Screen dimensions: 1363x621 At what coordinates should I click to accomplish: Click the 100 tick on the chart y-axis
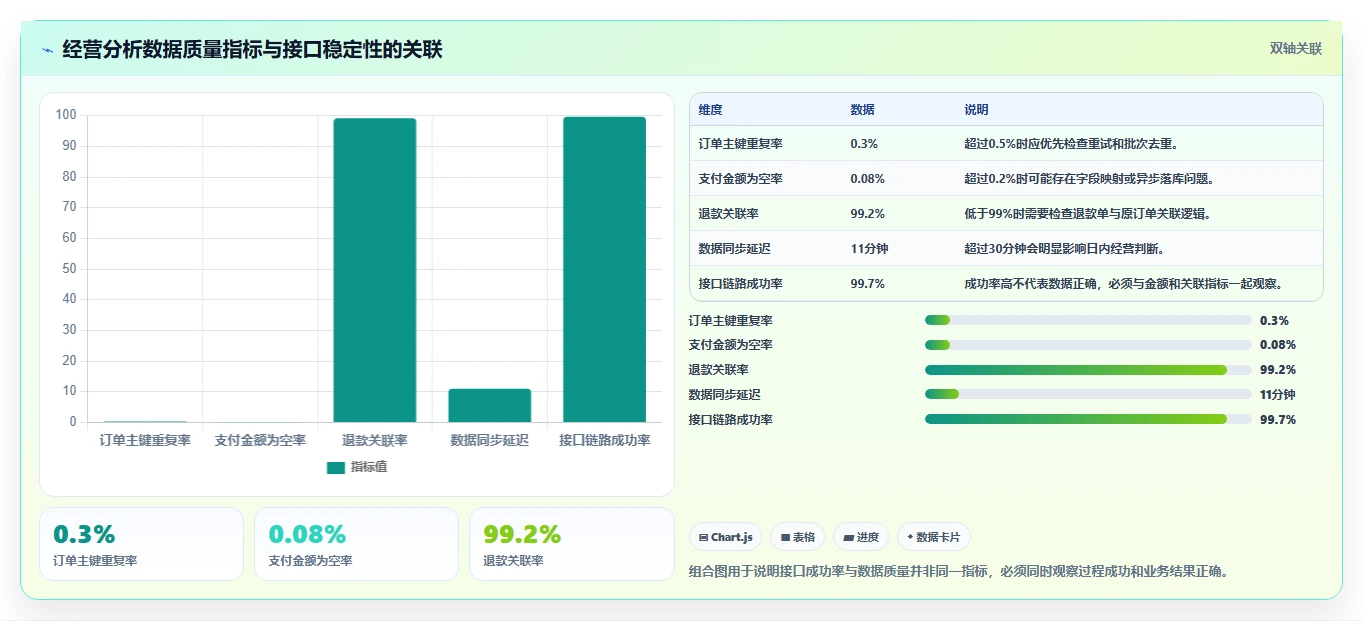66,115
